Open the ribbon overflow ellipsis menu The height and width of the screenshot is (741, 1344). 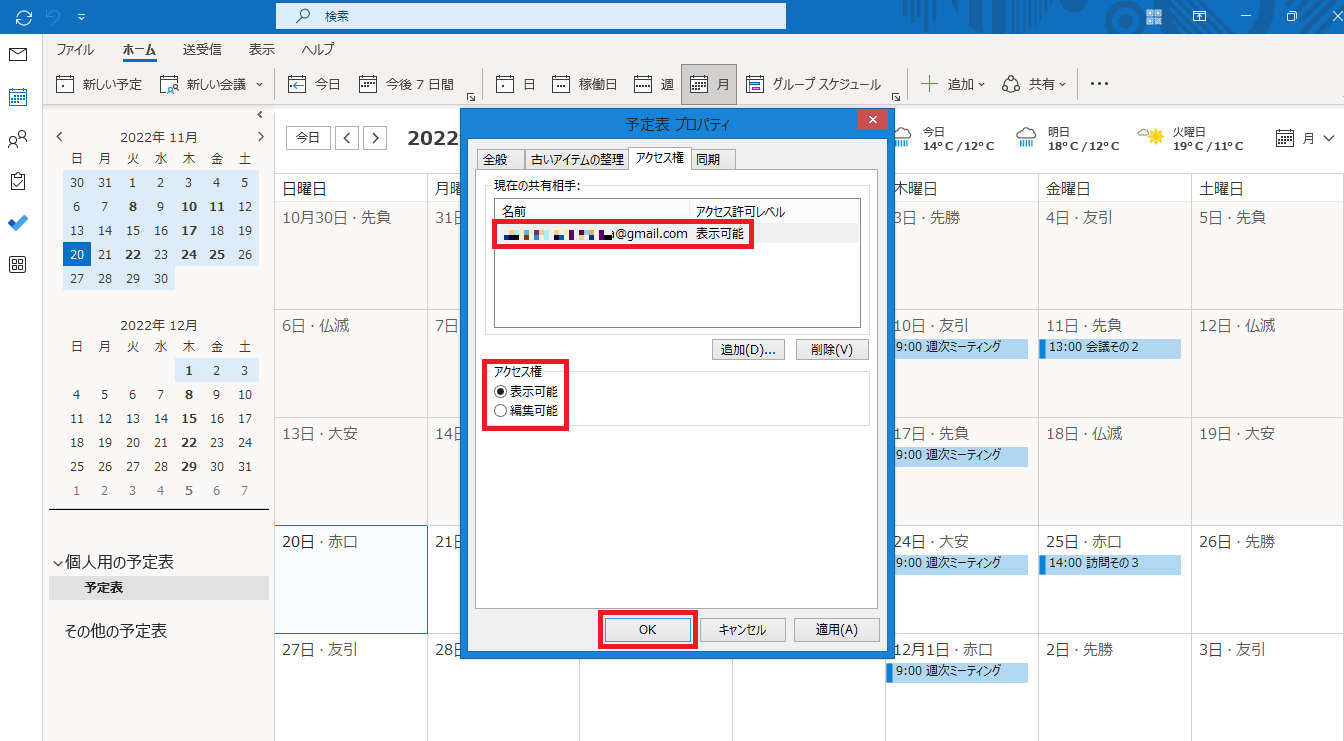click(x=1099, y=85)
